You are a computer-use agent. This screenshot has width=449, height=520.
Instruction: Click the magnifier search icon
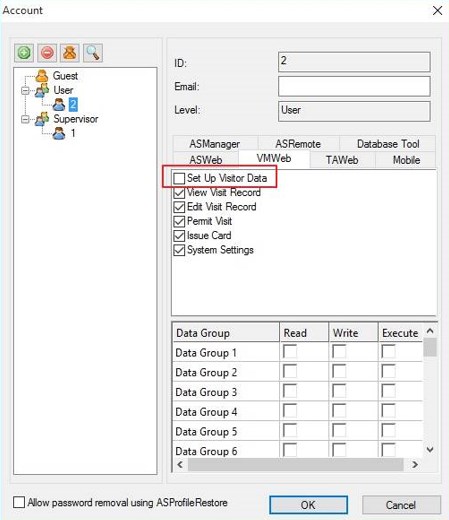coord(92,53)
